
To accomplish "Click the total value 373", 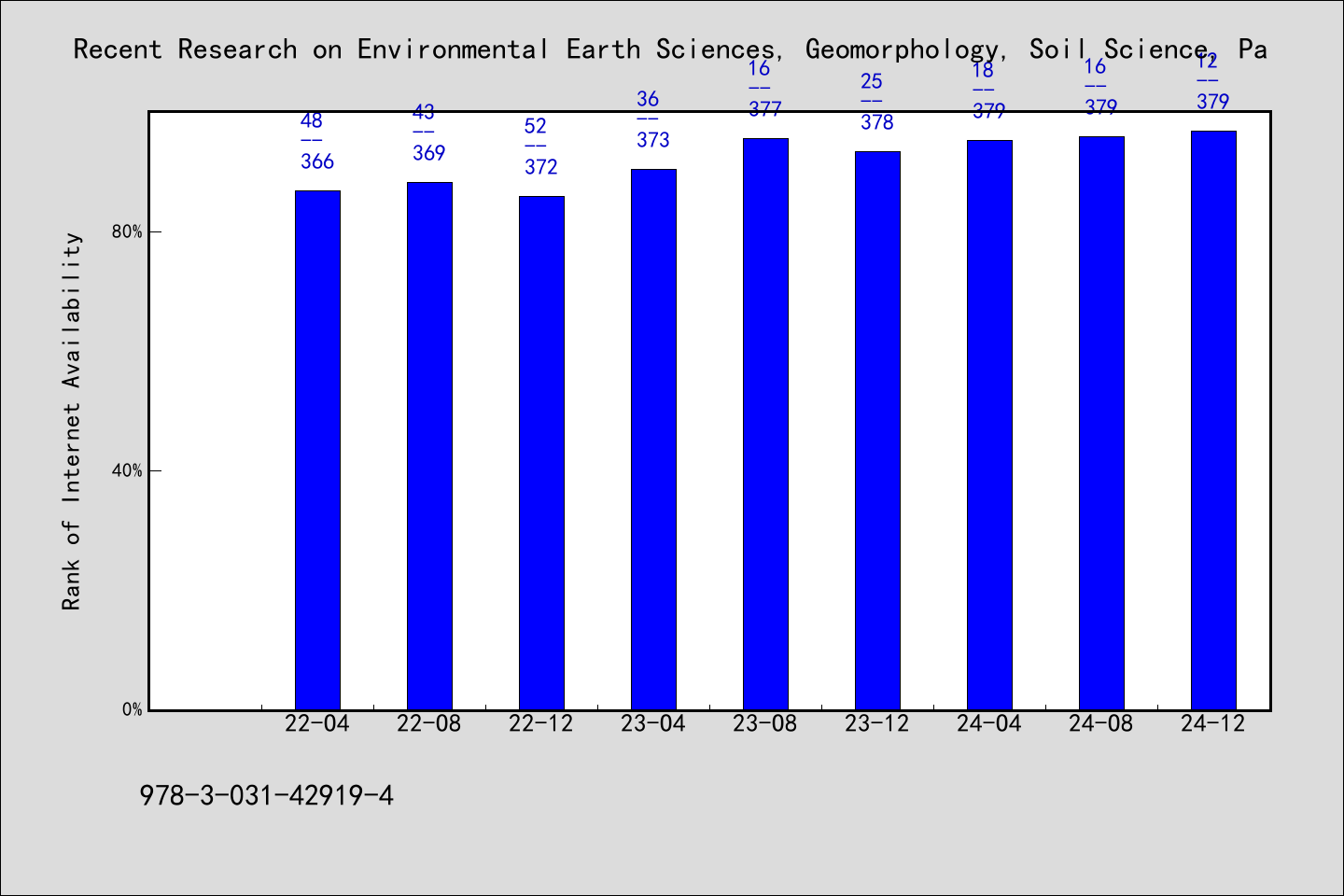I will point(653,140).
